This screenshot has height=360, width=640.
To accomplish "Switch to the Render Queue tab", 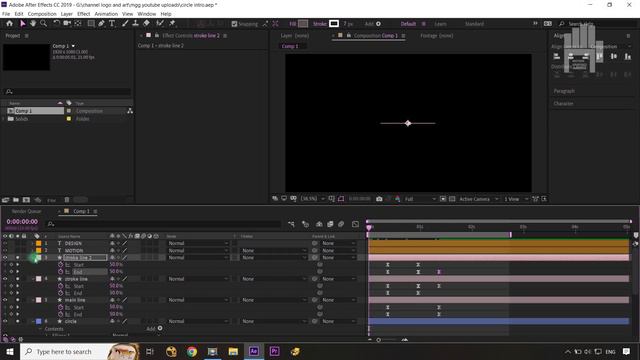I will pos(27,211).
